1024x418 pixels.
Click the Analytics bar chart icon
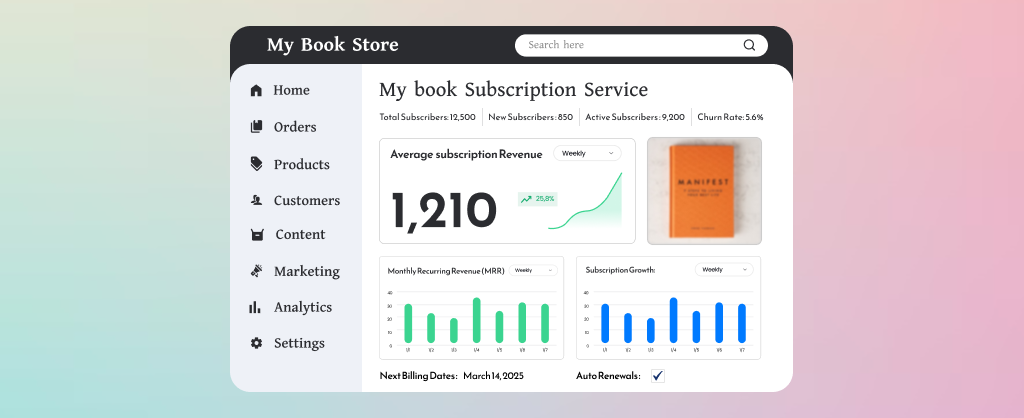point(256,307)
